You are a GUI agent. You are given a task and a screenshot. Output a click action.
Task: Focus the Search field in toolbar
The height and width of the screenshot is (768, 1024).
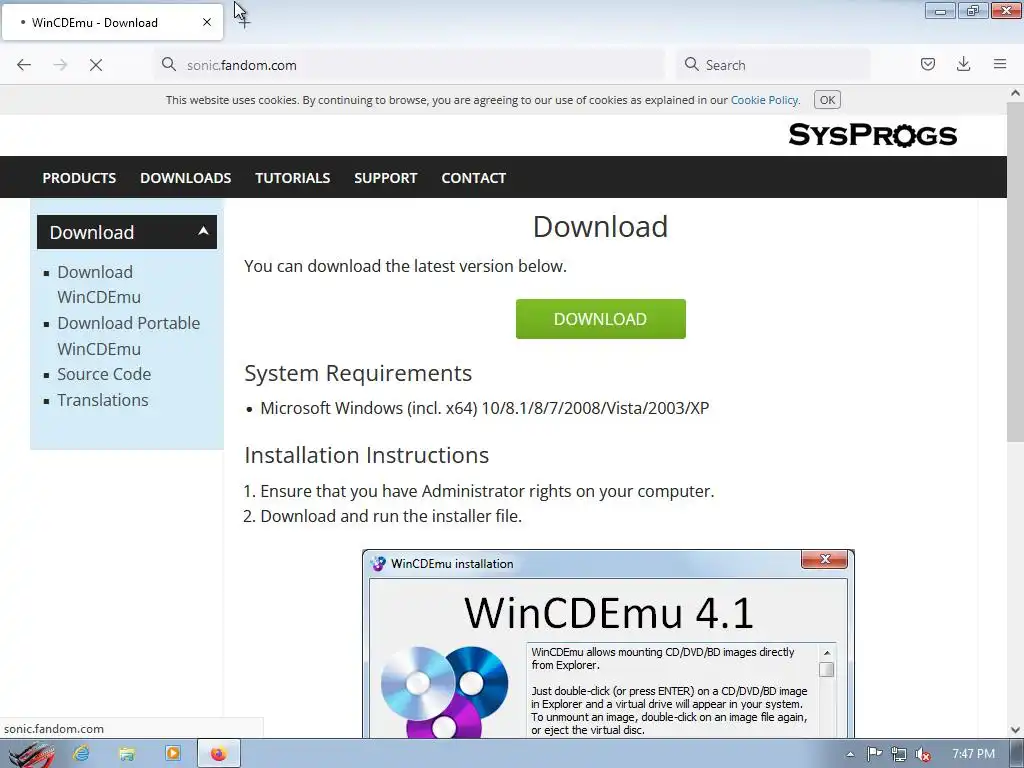pos(773,65)
